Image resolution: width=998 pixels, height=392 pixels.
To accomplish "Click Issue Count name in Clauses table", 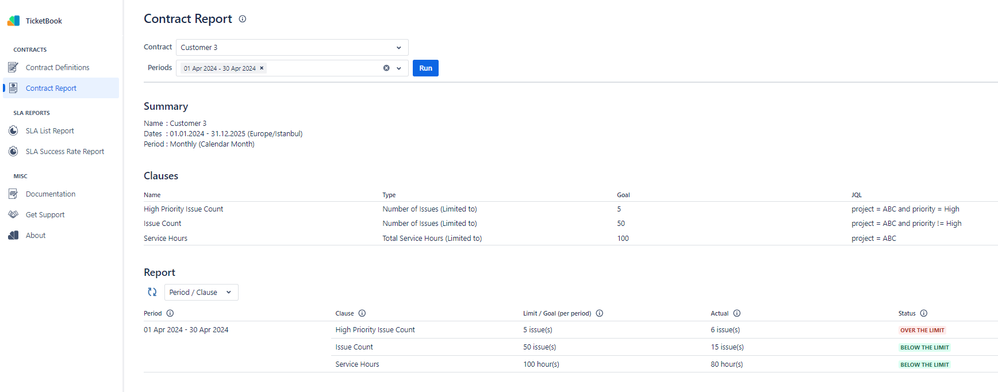I will coord(162,223).
